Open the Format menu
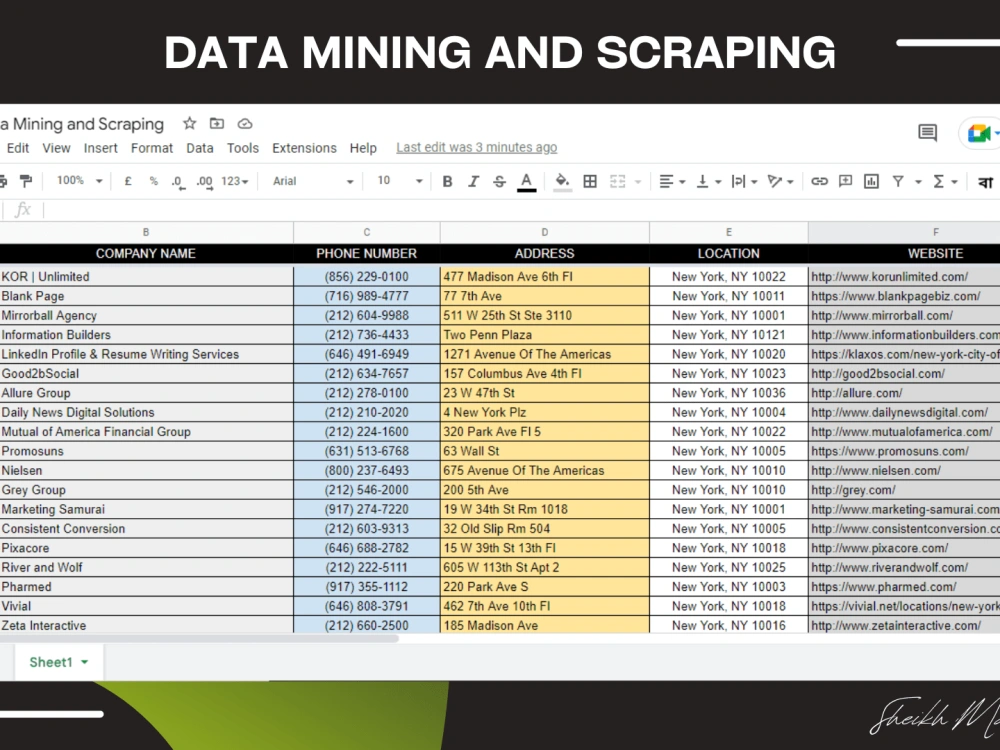This screenshot has height=750, width=1000. [x=152, y=148]
